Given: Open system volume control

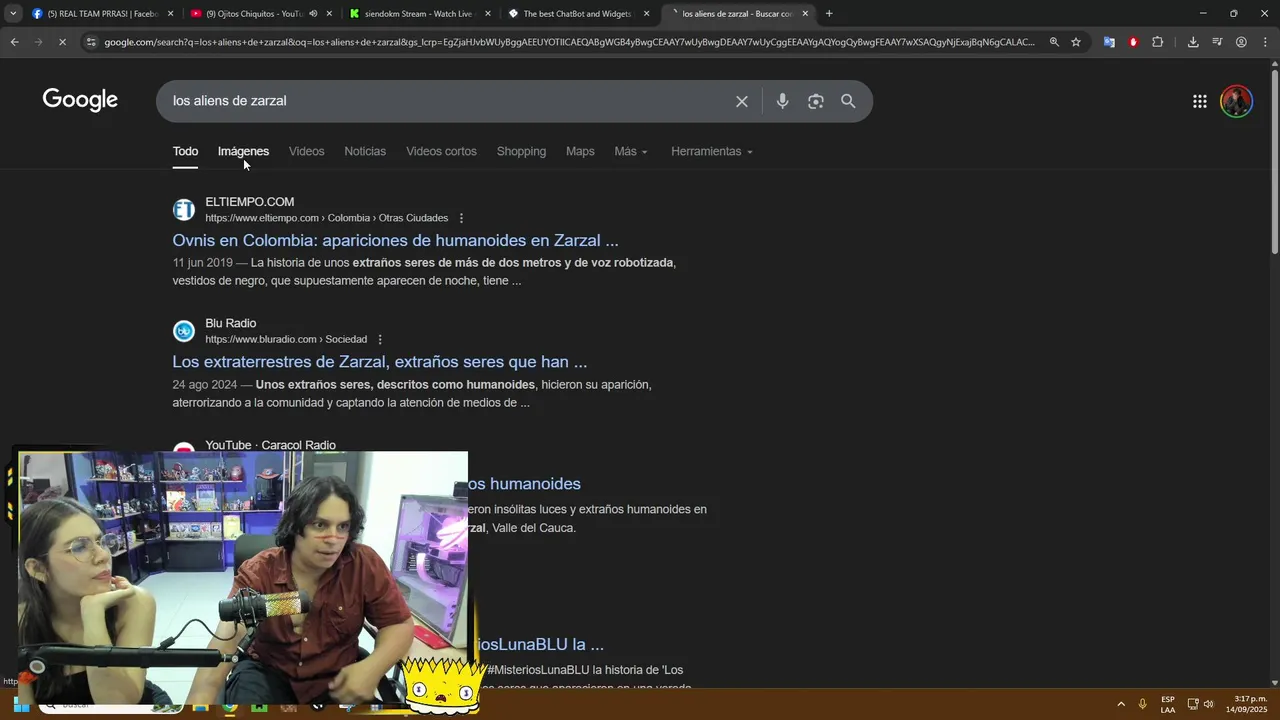Looking at the screenshot, I should tap(1209, 704).
